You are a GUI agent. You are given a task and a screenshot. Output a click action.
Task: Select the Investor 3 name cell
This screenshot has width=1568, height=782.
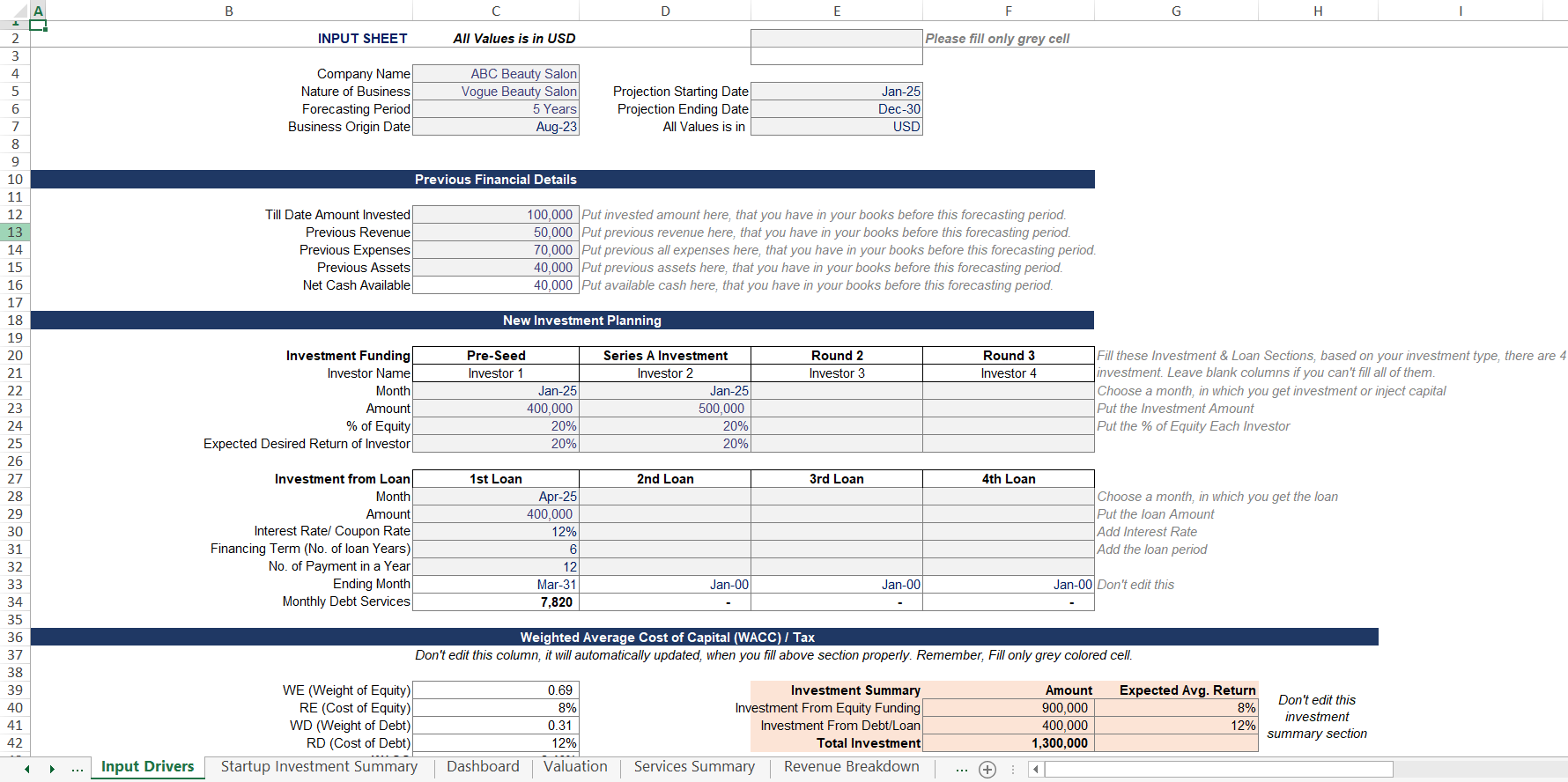[x=837, y=373]
